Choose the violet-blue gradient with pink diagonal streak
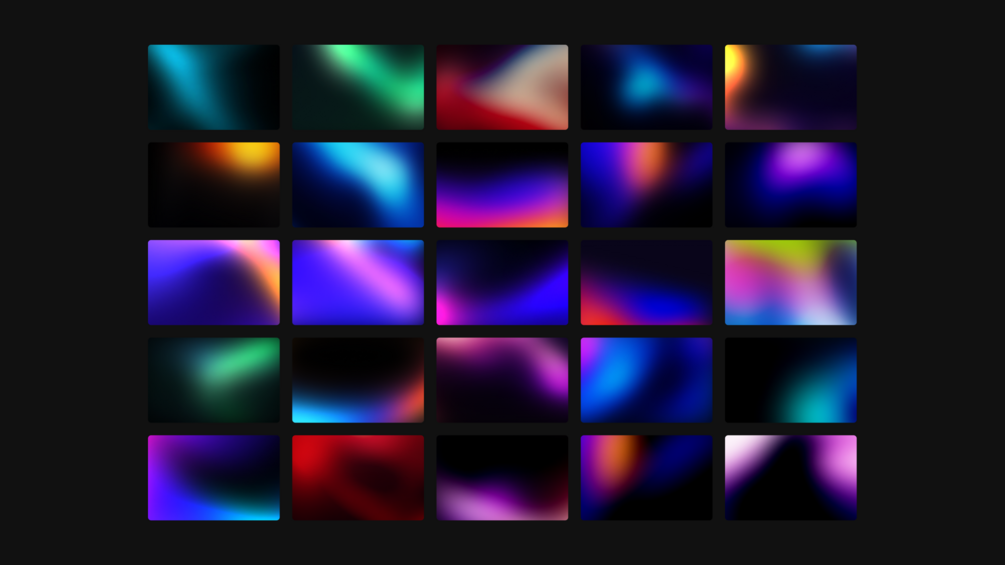This screenshot has height=565, width=1005. point(358,282)
